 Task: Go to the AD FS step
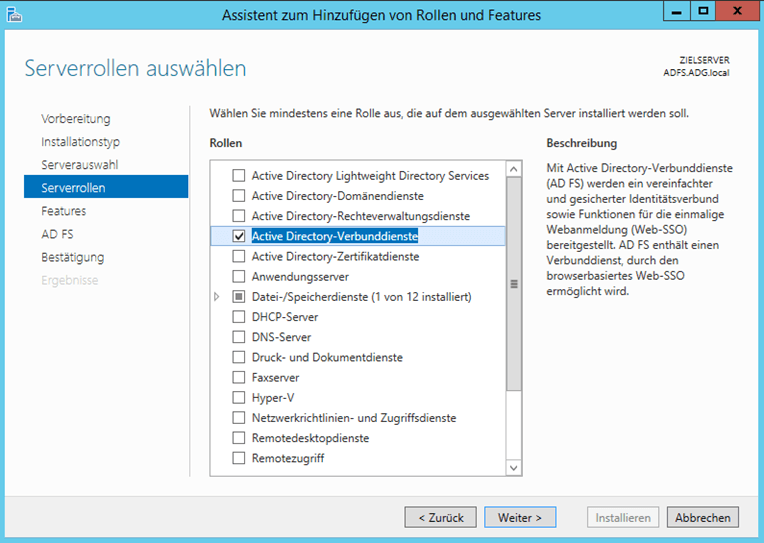[57, 234]
